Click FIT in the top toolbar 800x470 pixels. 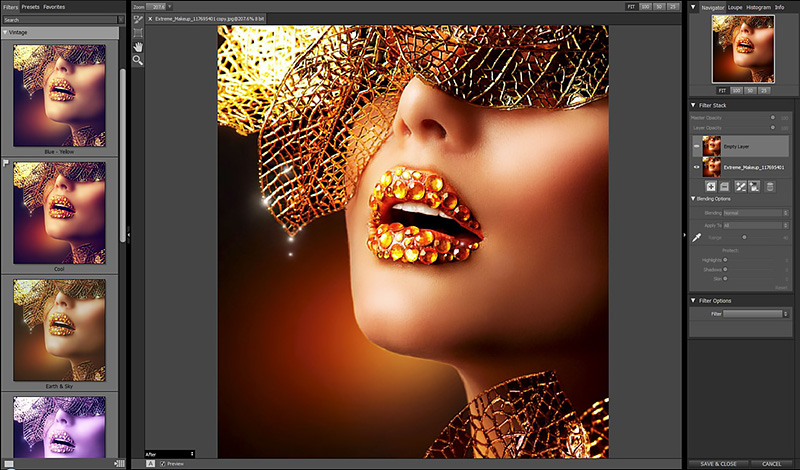pyautogui.click(x=631, y=7)
